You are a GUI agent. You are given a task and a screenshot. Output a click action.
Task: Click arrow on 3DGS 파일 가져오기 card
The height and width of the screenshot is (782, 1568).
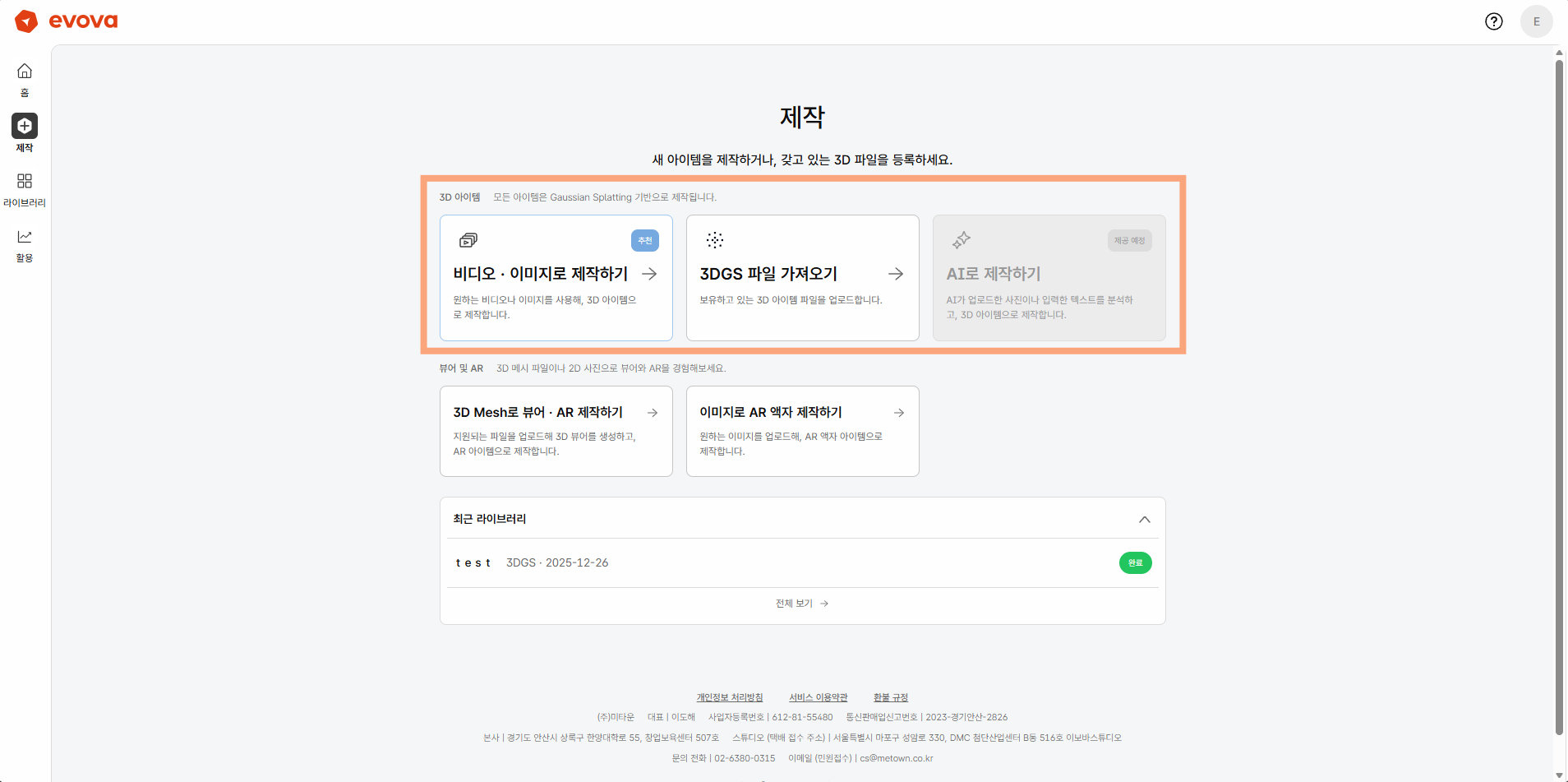896,274
